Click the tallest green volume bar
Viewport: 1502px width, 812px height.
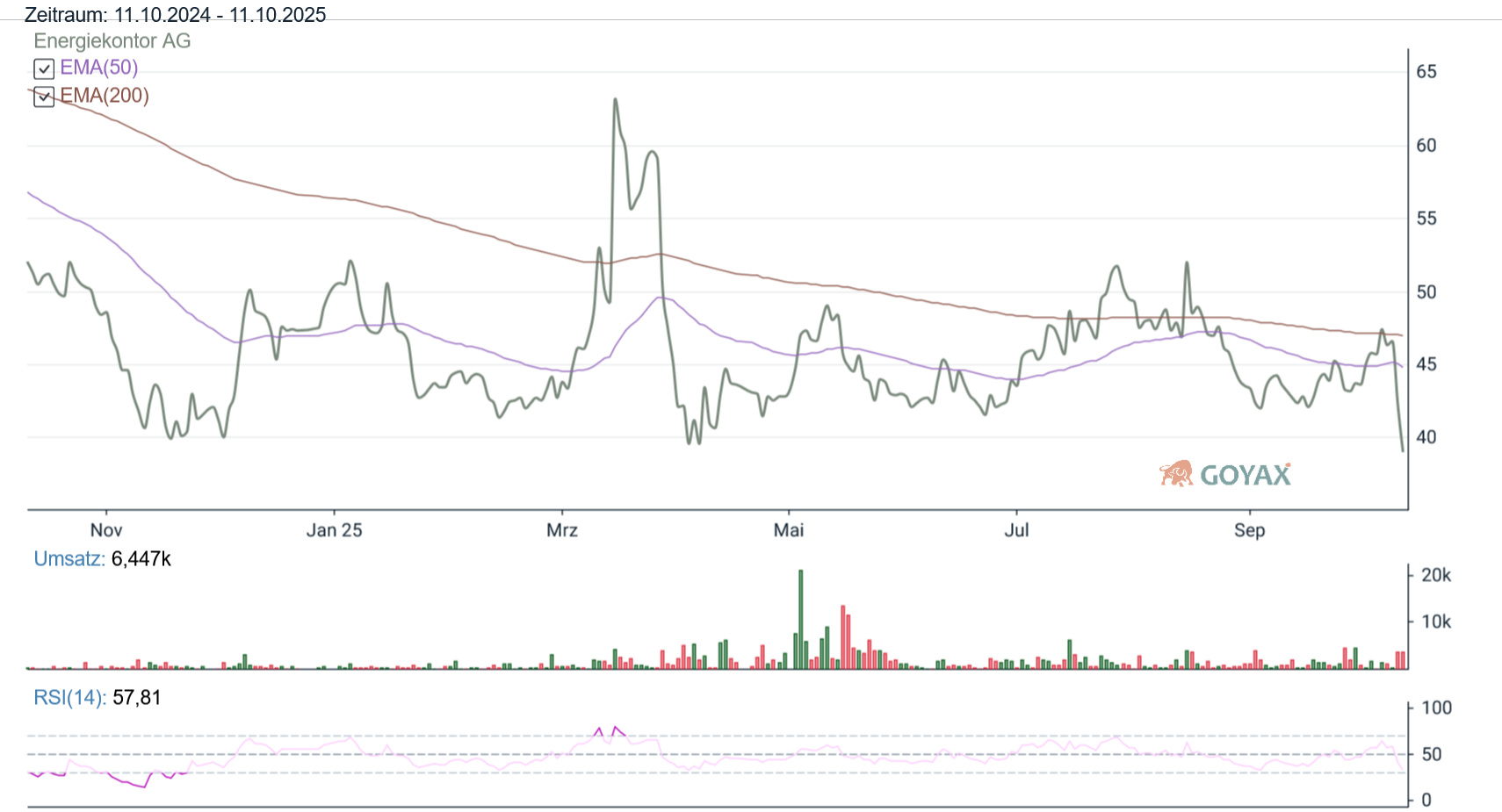[x=801, y=619]
